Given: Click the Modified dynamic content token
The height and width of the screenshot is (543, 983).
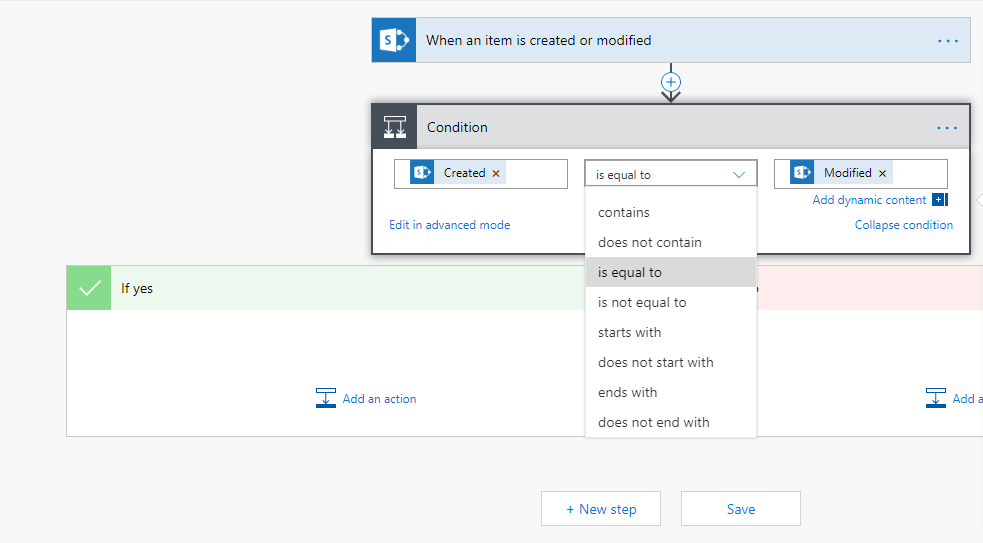Looking at the screenshot, I should 842,173.
